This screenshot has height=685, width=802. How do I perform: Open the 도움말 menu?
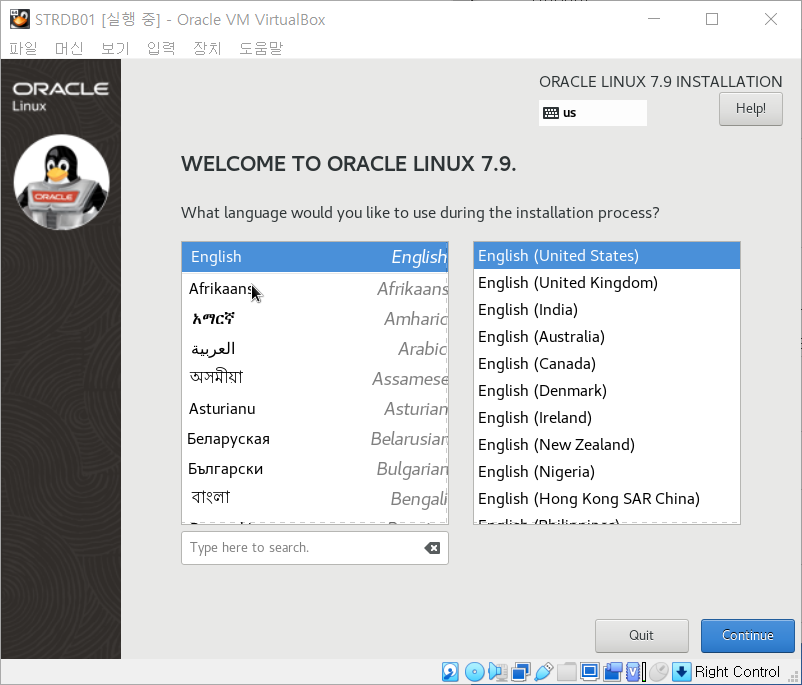coord(261,48)
